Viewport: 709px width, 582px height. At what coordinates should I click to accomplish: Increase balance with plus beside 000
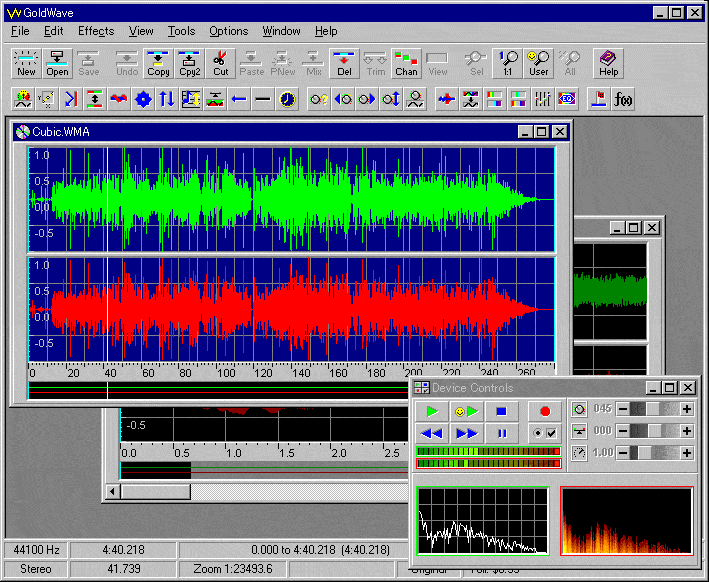click(x=687, y=431)
